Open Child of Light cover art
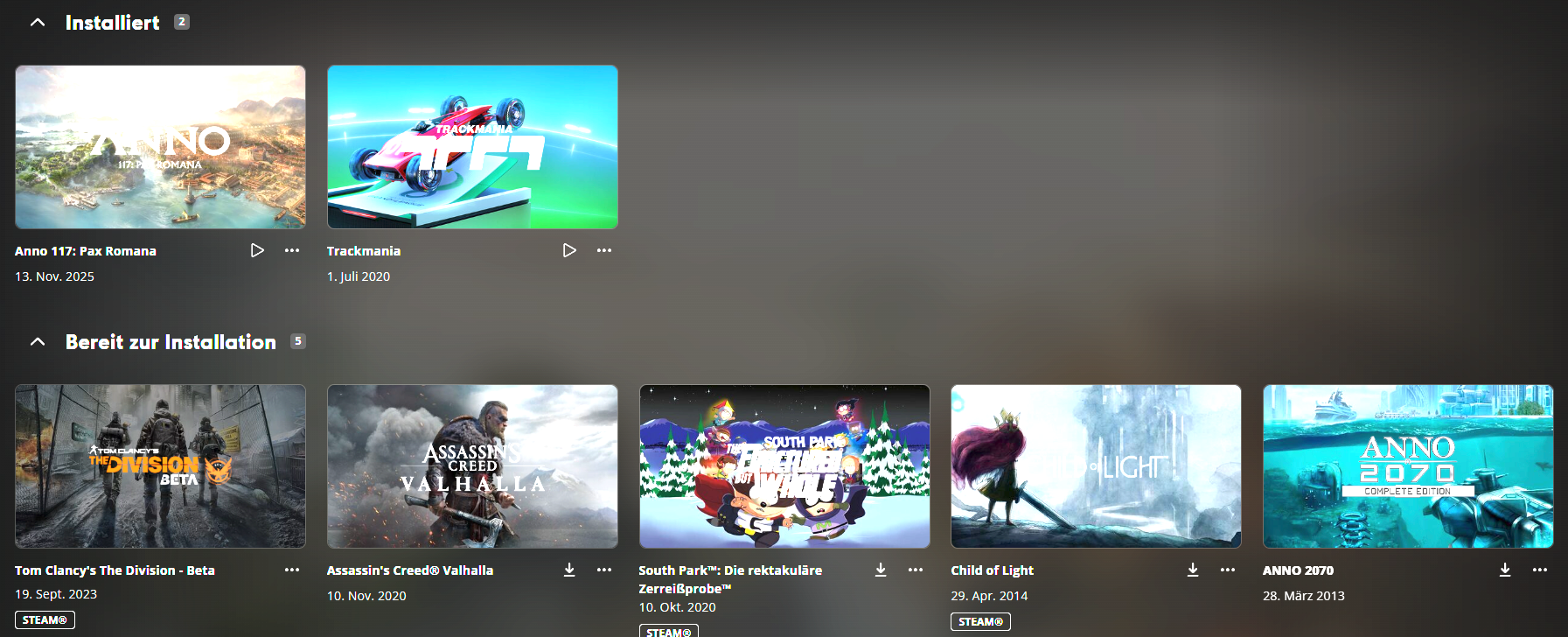The height and width of the screenshot is (637, 1568). [x=1096, y=466]
